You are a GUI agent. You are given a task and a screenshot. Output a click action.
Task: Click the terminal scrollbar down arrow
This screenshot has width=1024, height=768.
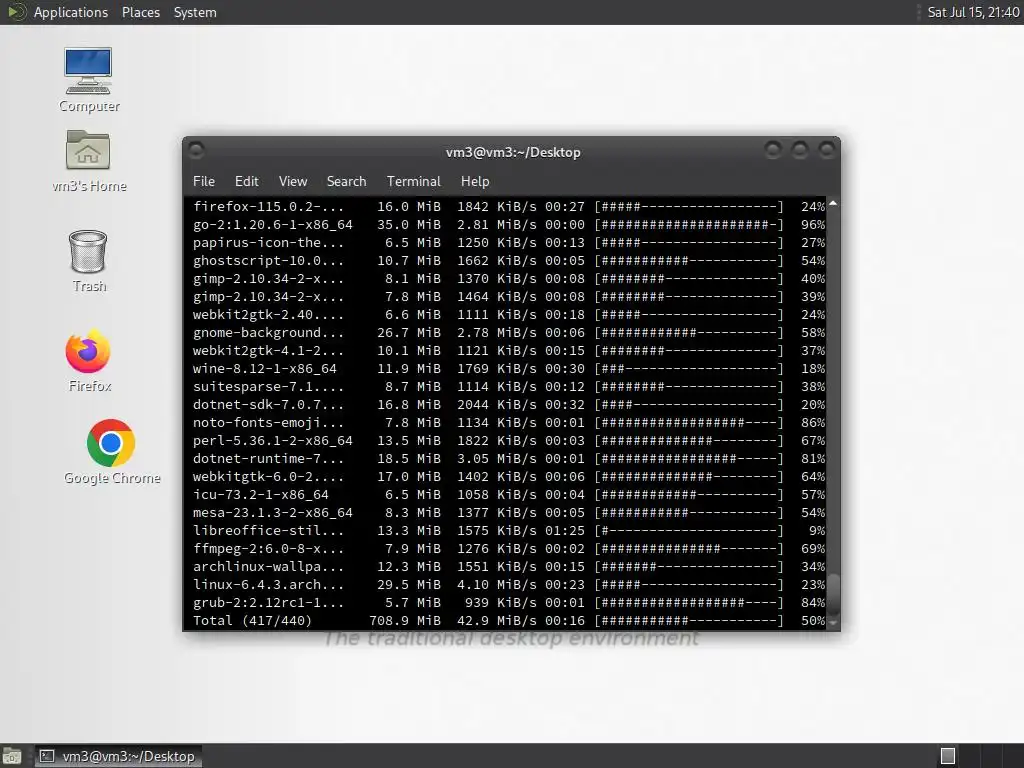(833, 623)
